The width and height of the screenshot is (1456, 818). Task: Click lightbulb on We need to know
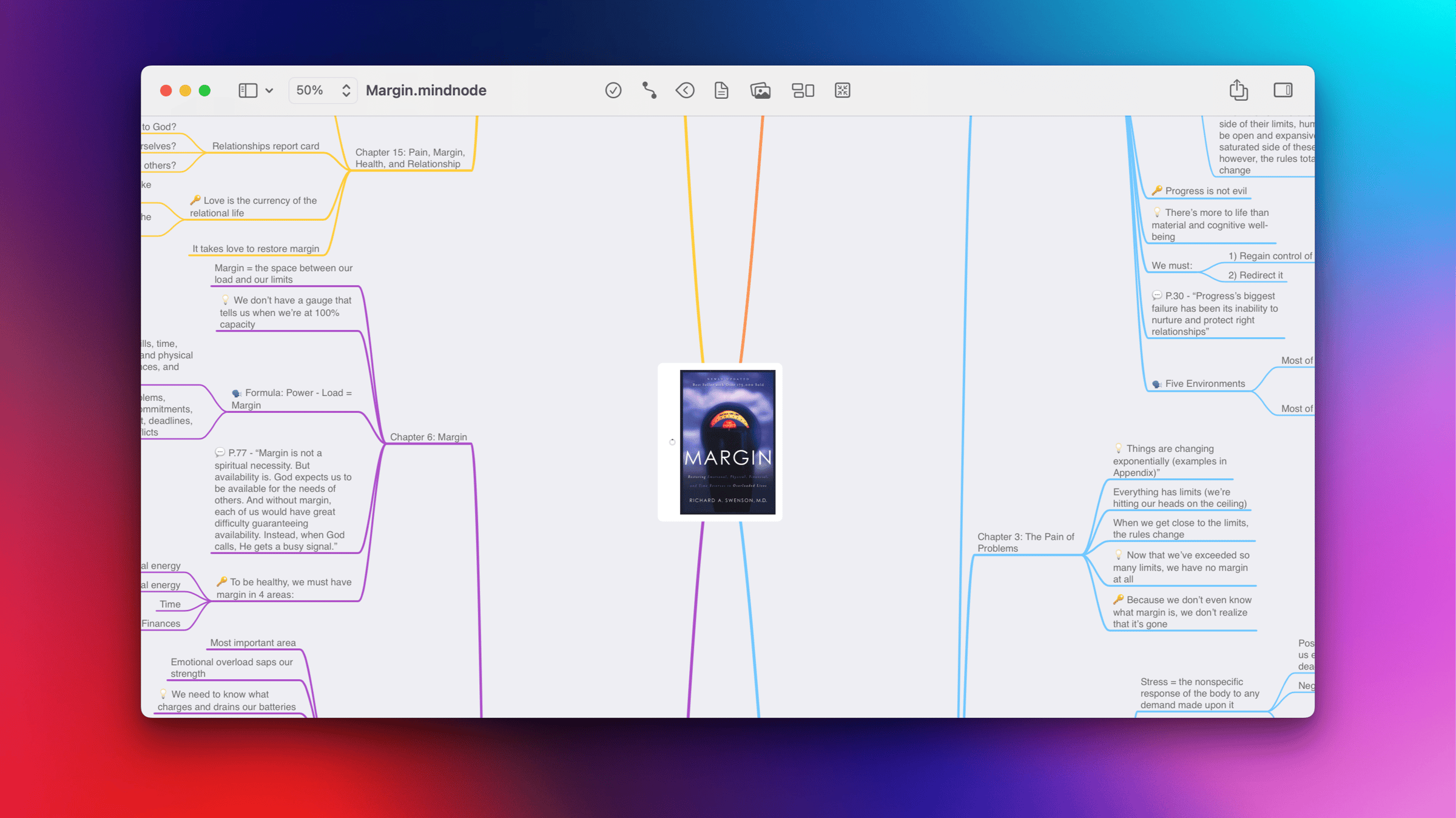pyautogui.click(x=163, y=694)
